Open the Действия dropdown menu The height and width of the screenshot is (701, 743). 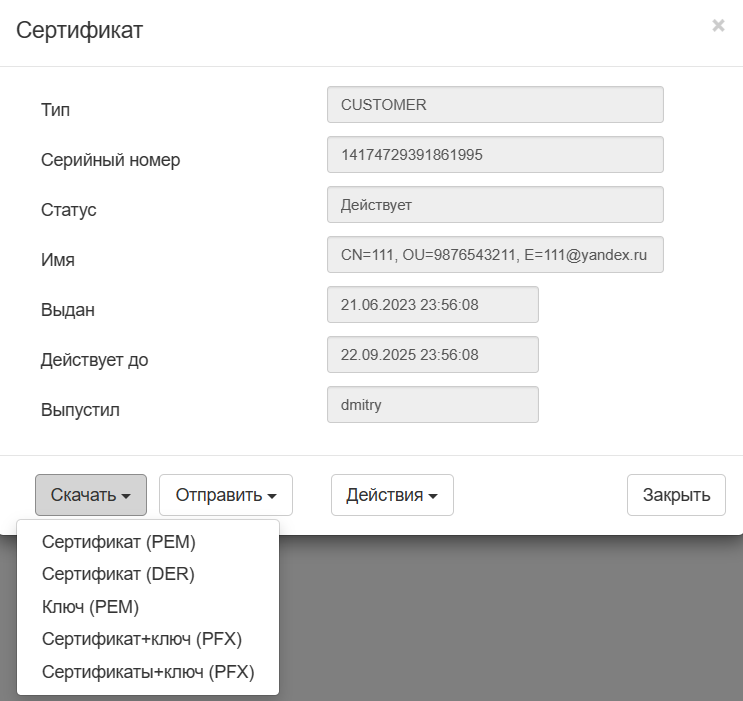392,494
